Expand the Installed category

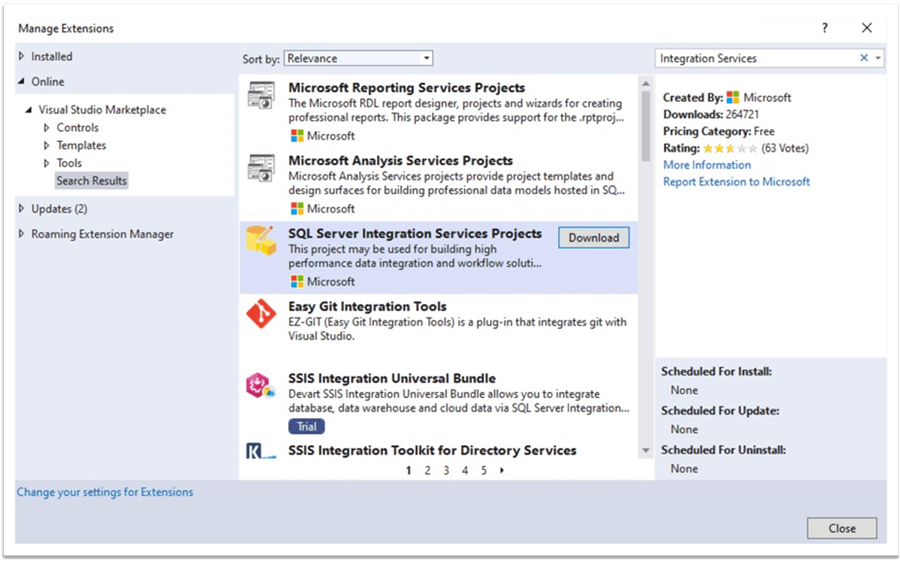(x=22, y=56)
